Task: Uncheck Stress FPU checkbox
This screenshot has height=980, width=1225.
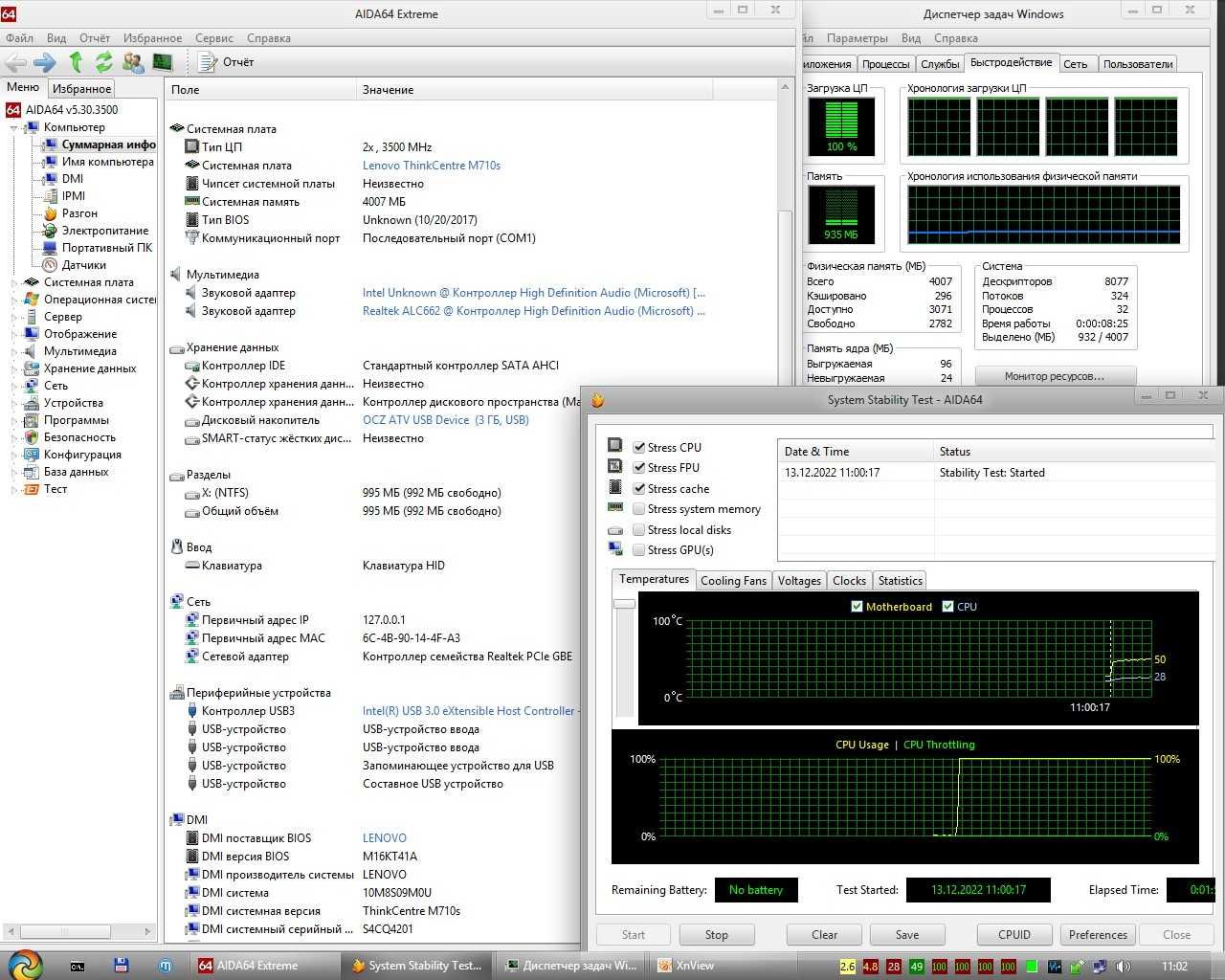Action: pyautogui.click(x=638, y=467)
